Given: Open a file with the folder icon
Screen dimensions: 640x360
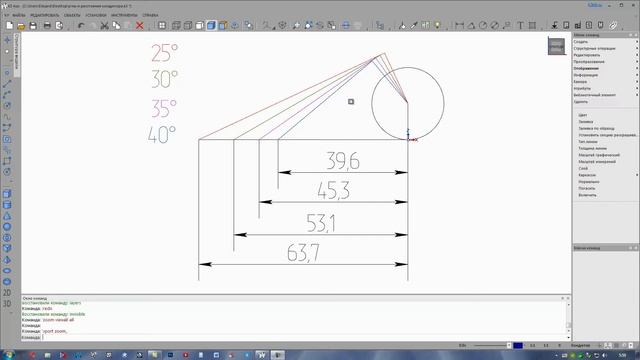Looking at the screenshot, I should point(21,26).
